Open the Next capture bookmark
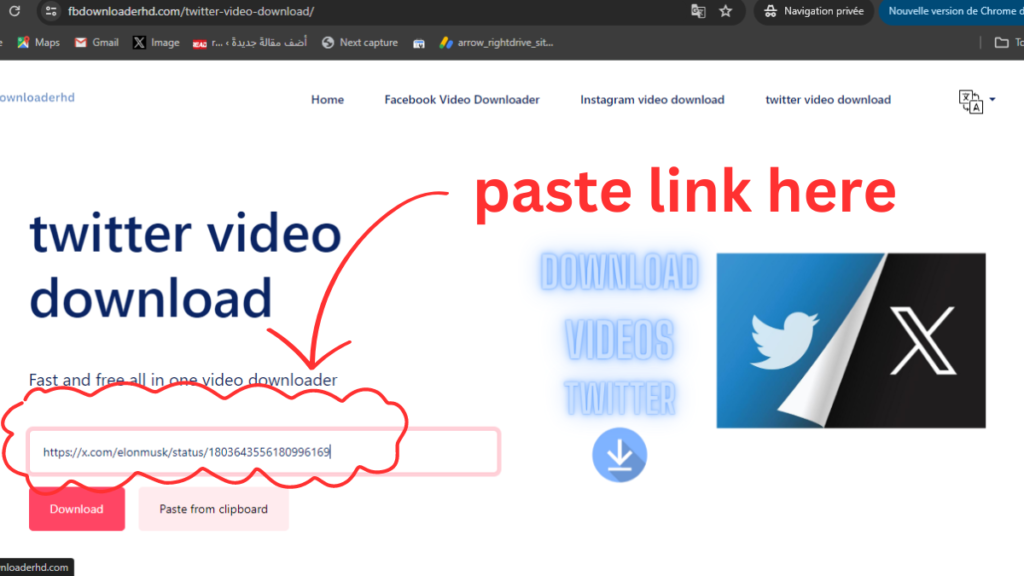 point(360,42)
